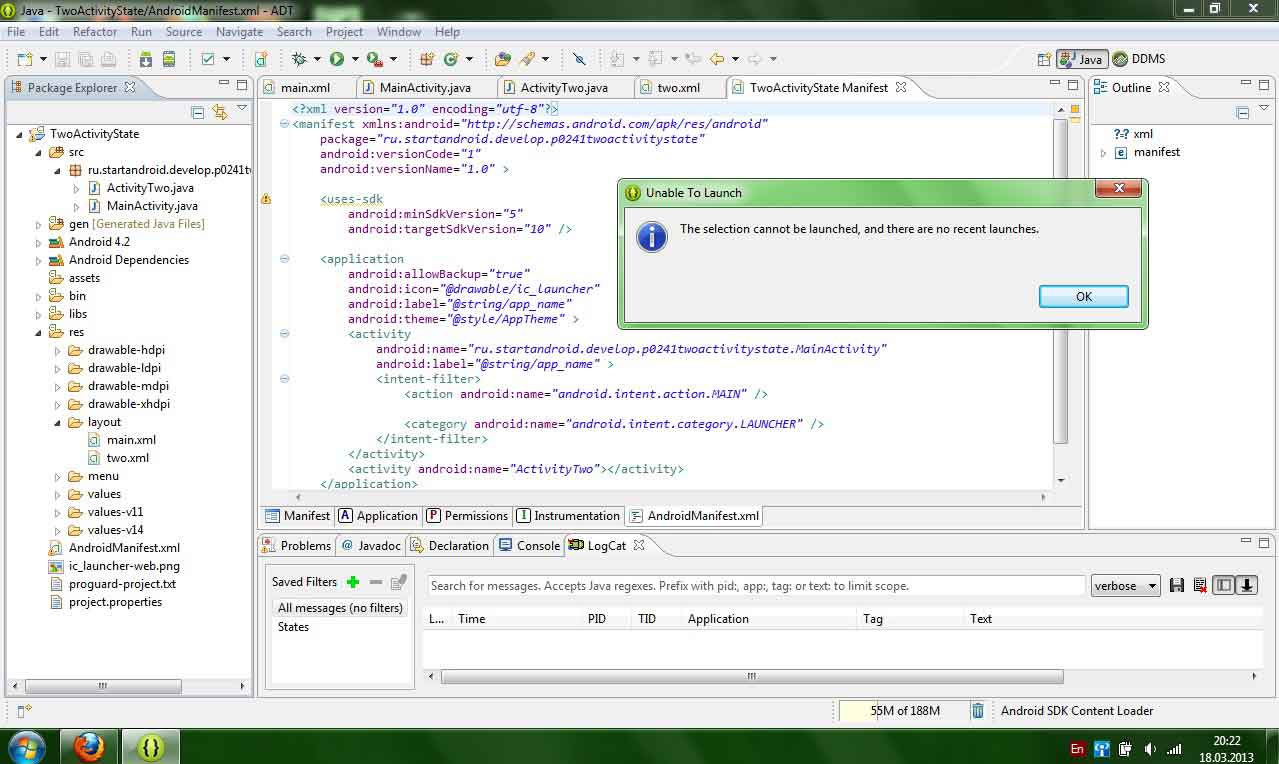Open the Open Perspective toolbar button
The height and width of the screenshot is (764, 1279).
[1044, 59]
